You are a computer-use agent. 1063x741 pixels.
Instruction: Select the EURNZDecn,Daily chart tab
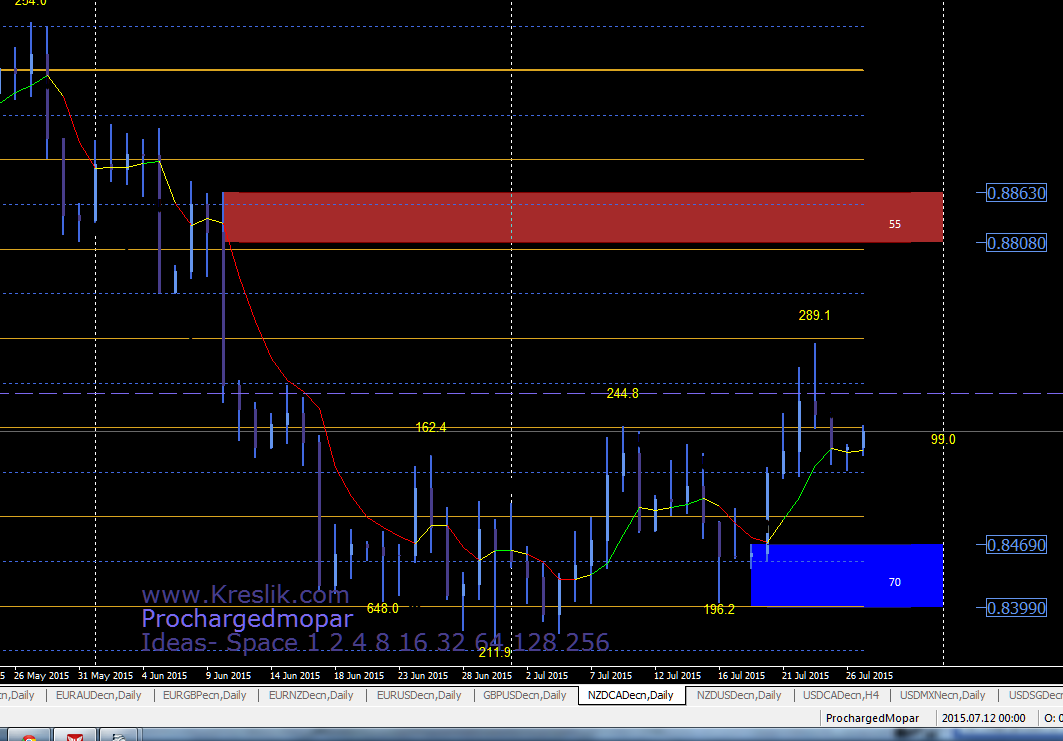click(x=311, y=695)
